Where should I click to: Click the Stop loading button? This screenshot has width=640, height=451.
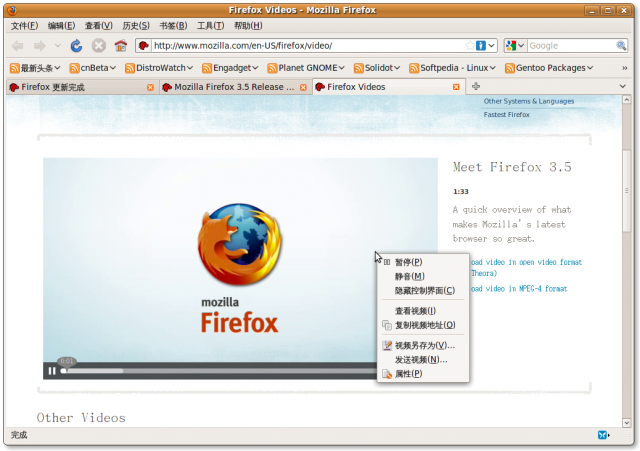pos(98,46)
